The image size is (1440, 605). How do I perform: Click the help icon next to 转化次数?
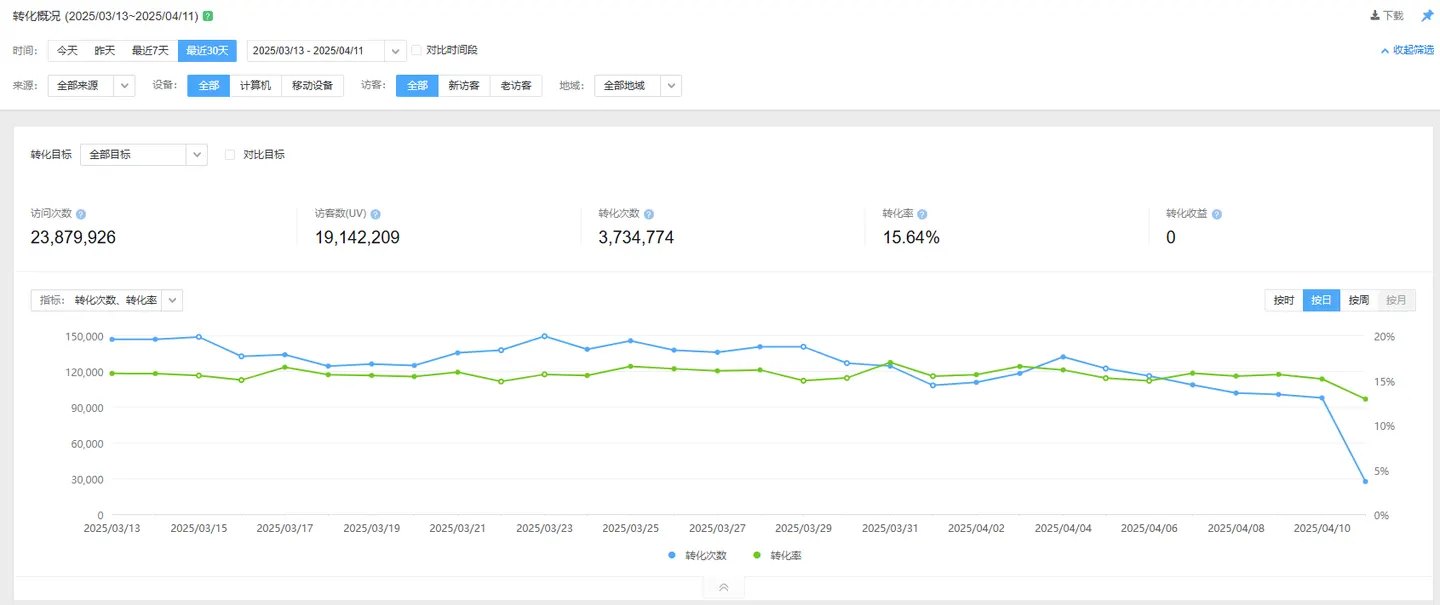[649, 214]
